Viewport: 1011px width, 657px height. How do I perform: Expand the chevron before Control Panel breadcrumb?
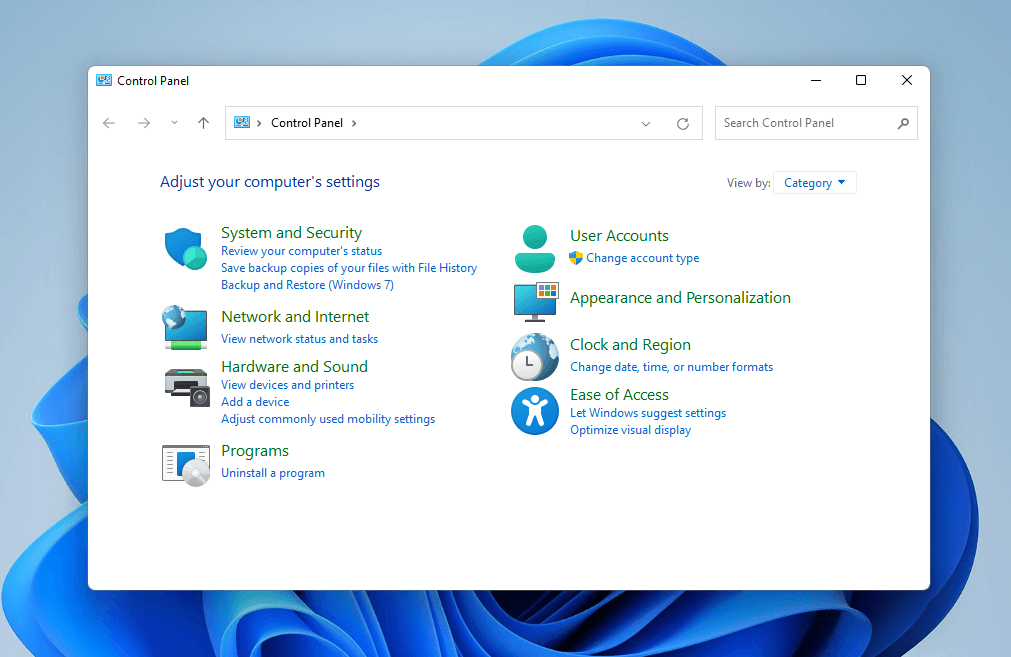pyautogui.click(x=259, y=123)
